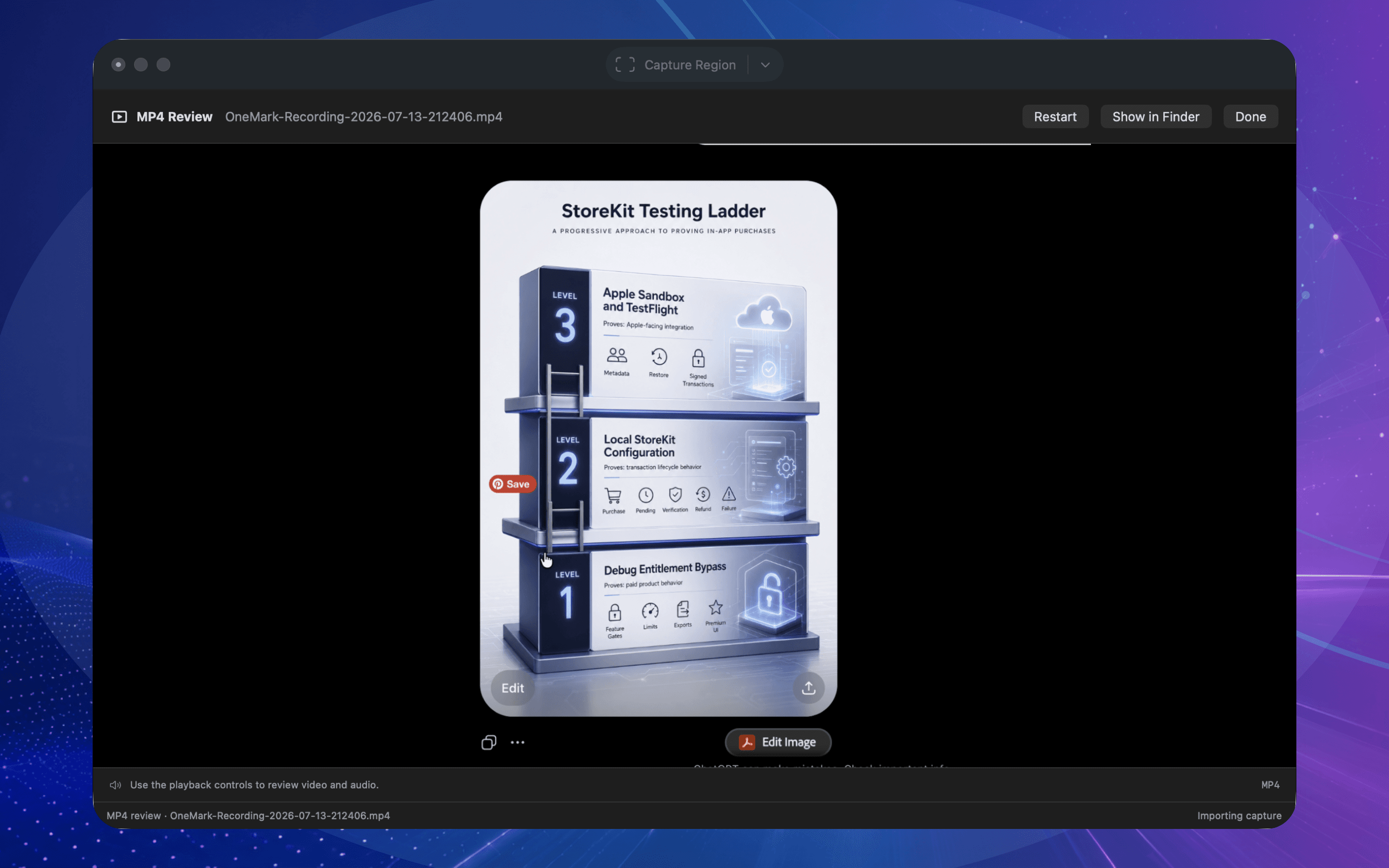
Task: Click the Restore clock icon
Action: coord(659,357)
